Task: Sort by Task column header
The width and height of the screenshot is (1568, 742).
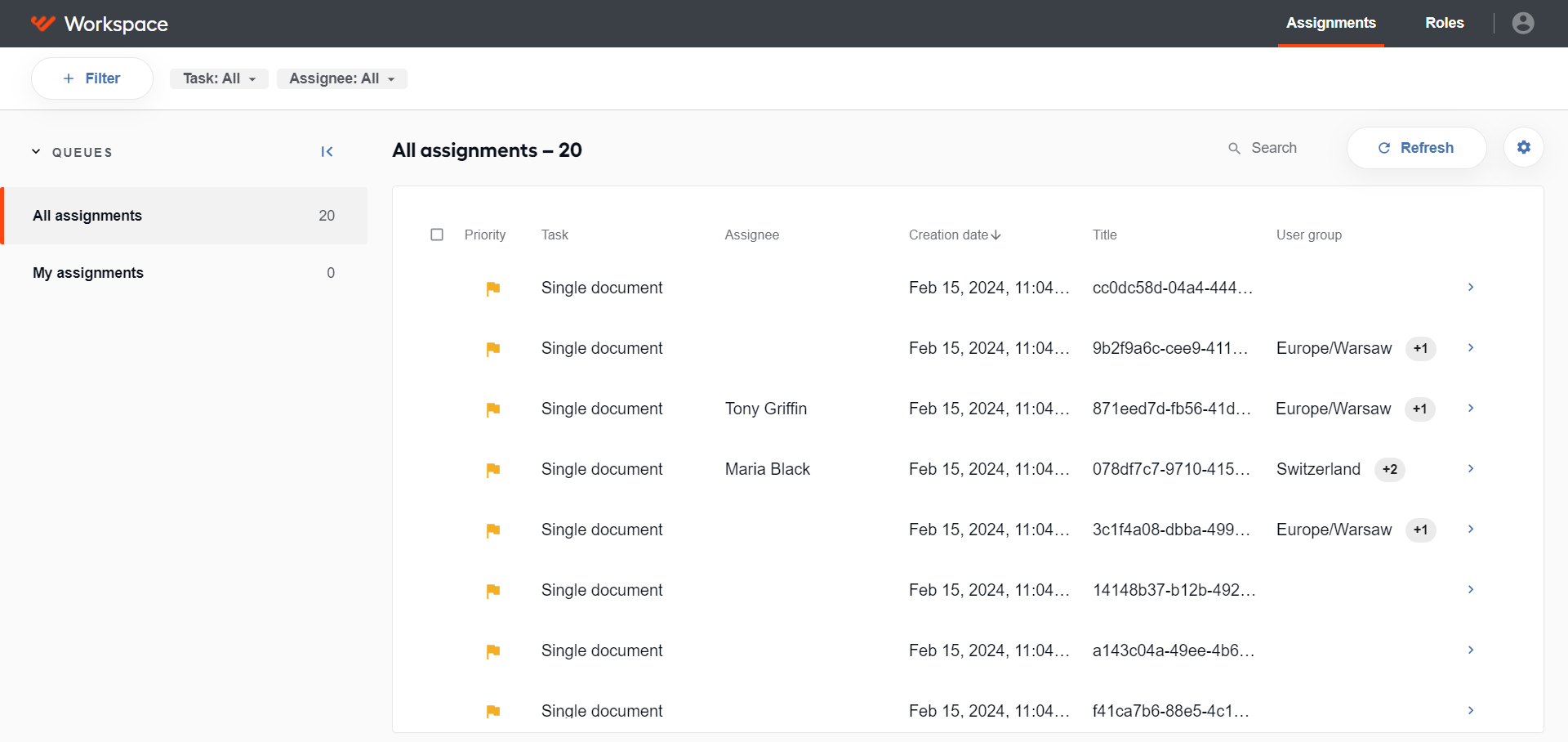Action: pyautogui.click(x=555, y=235)
